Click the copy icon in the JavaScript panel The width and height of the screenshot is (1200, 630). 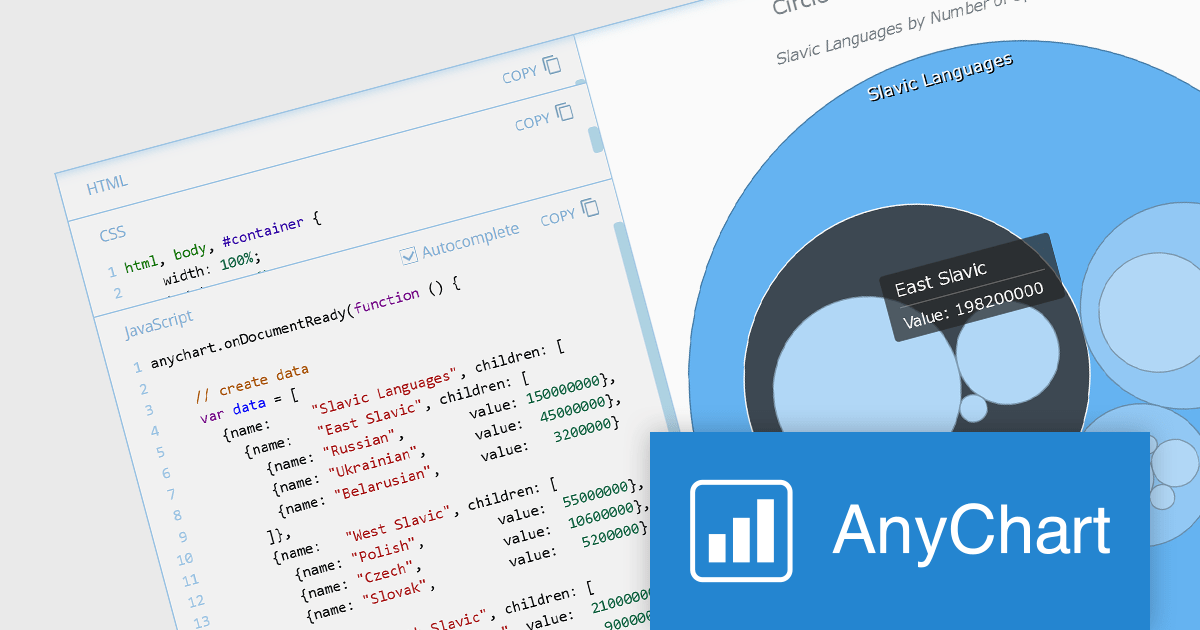pyautogui.click(x=590, y=208)
